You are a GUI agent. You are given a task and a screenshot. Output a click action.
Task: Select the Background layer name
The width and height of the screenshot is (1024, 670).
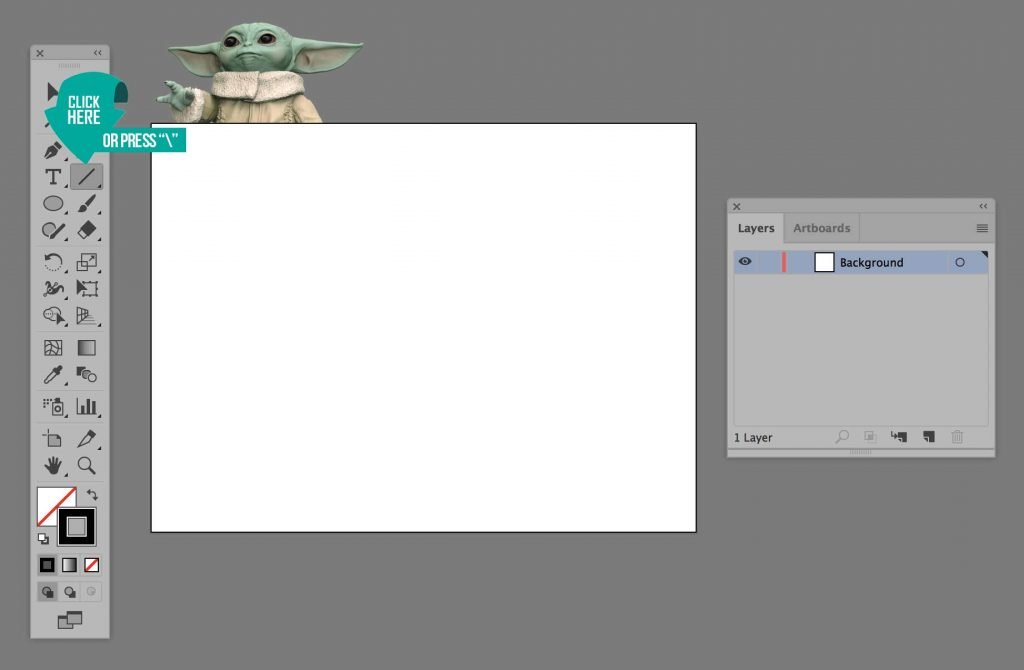[871, 263]
